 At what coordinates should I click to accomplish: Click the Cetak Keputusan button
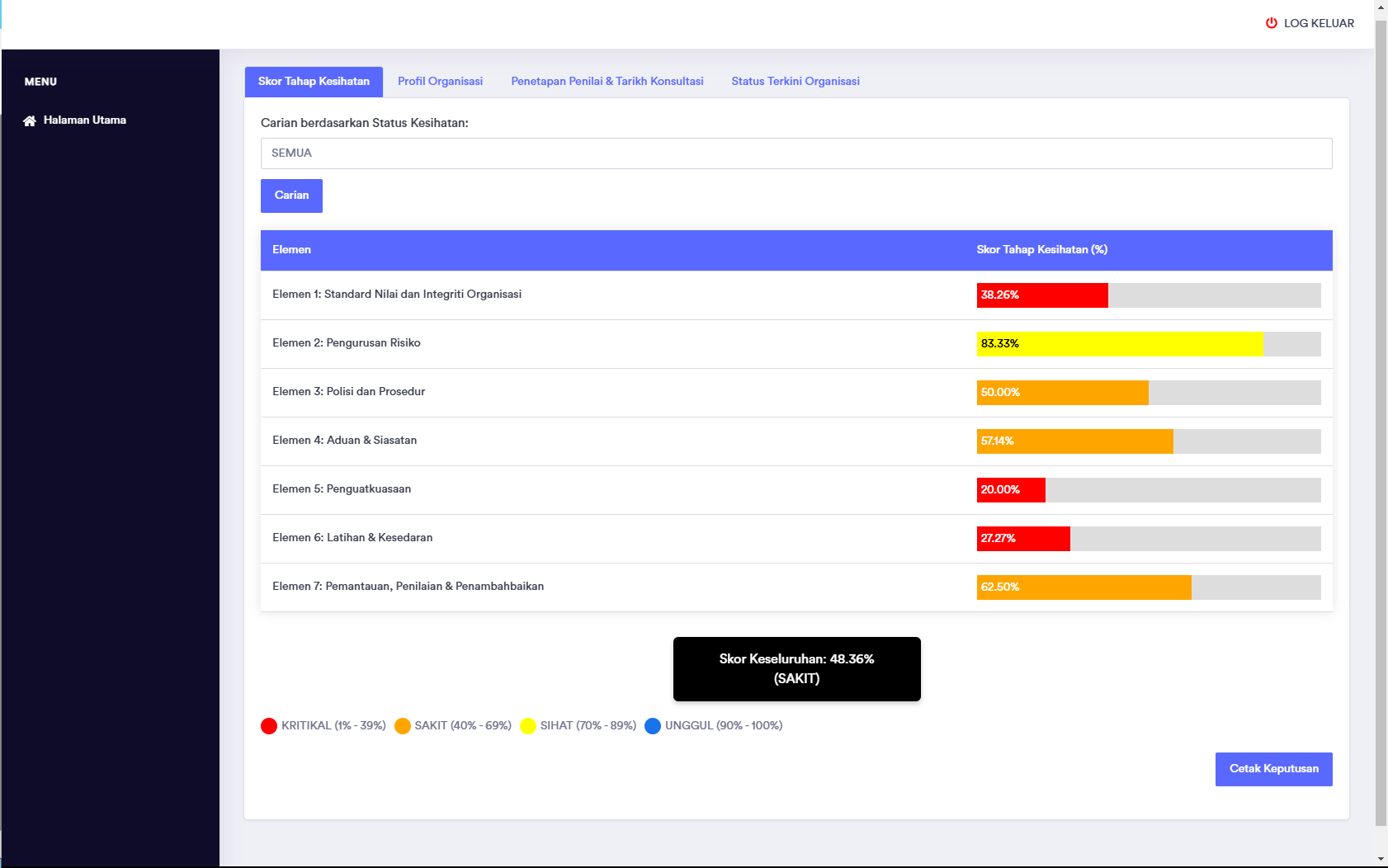pos(1273,769)
